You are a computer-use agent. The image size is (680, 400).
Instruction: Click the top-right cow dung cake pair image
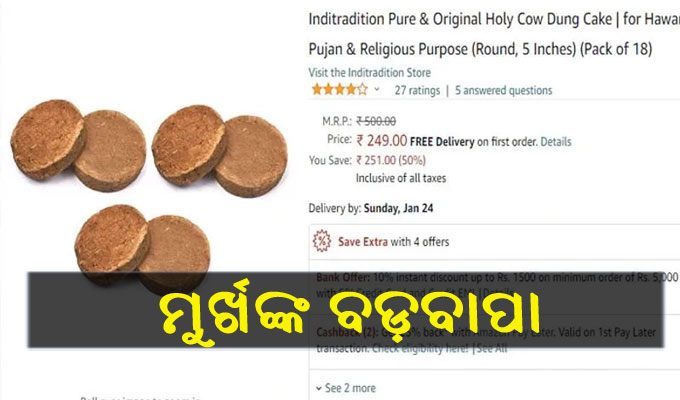219,151
